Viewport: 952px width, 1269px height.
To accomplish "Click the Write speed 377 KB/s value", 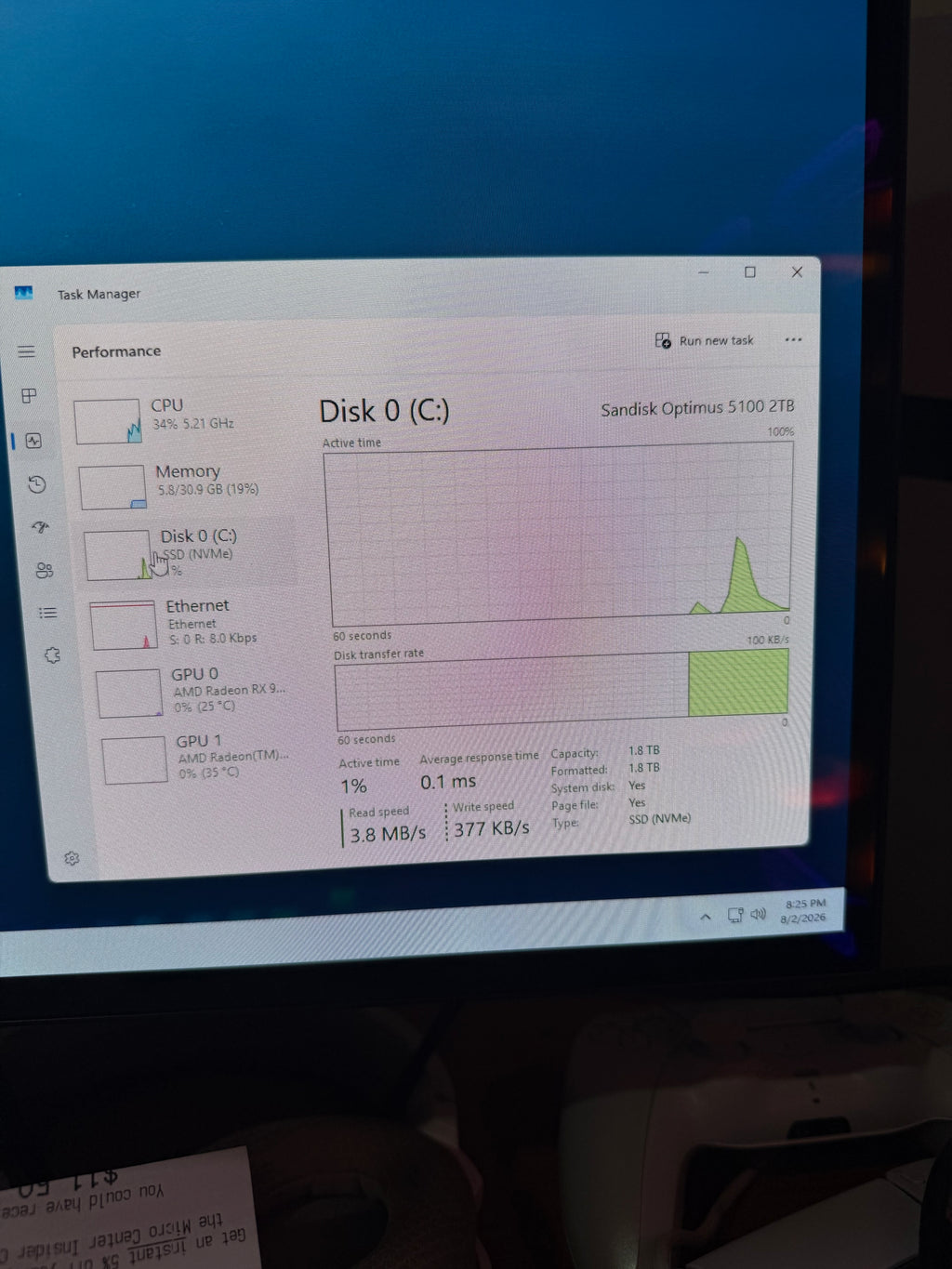I will point(492,827).
